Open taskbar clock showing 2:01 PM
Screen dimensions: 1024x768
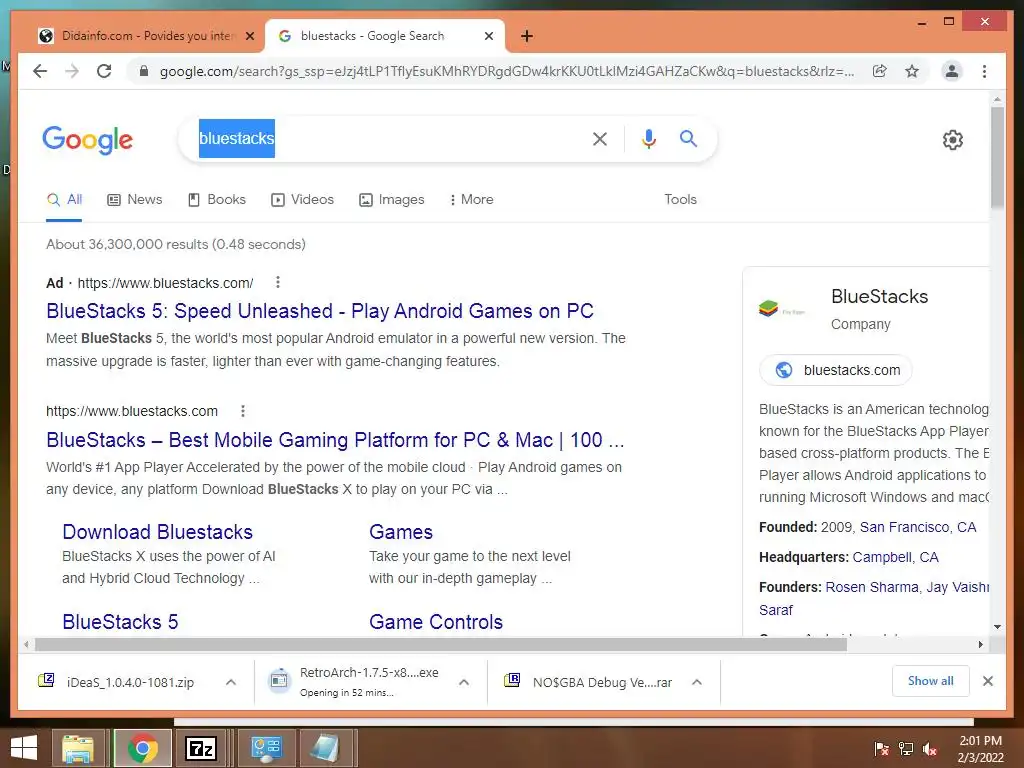[x=980, y=749]
